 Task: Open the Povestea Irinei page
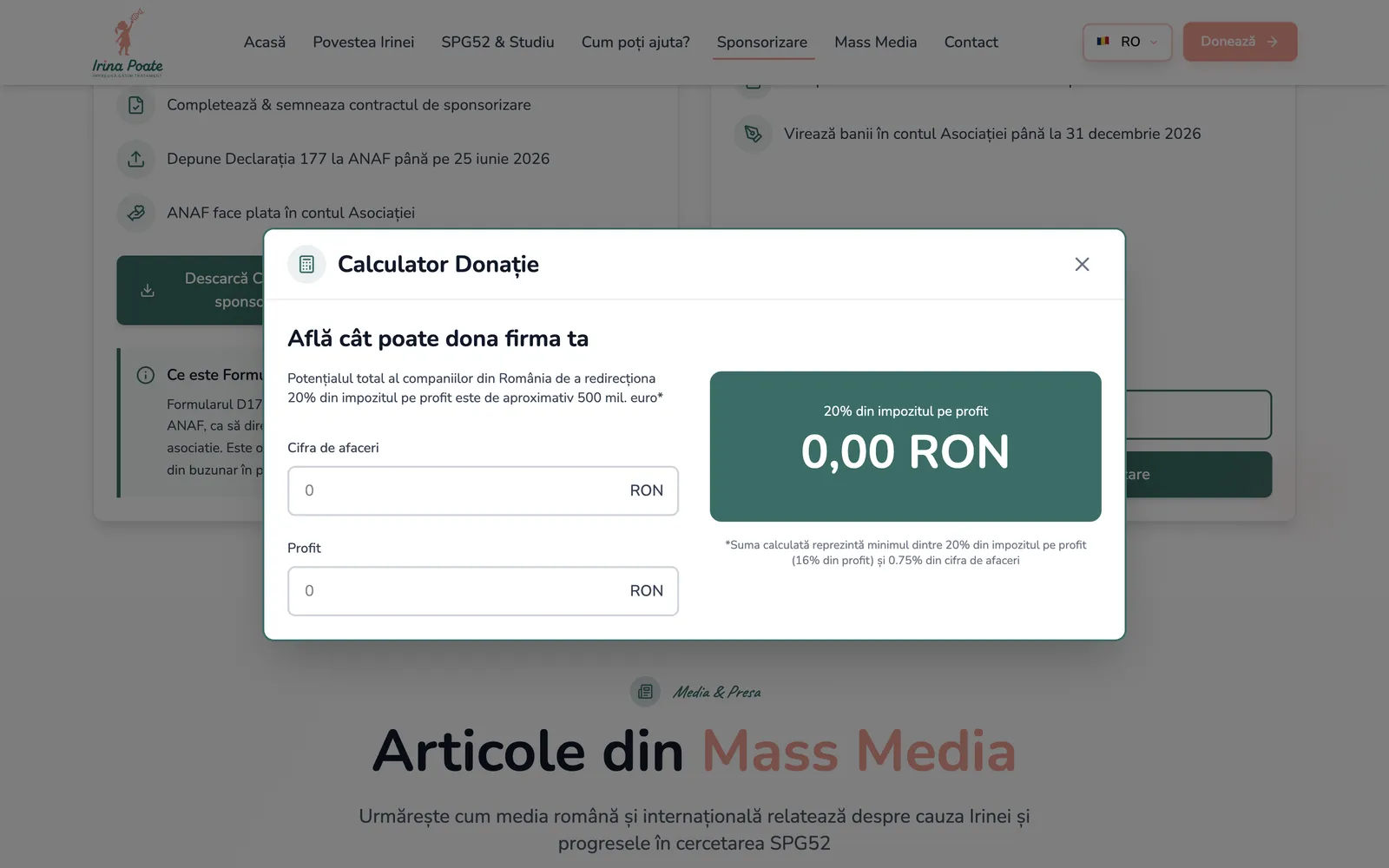coord(363,42)
